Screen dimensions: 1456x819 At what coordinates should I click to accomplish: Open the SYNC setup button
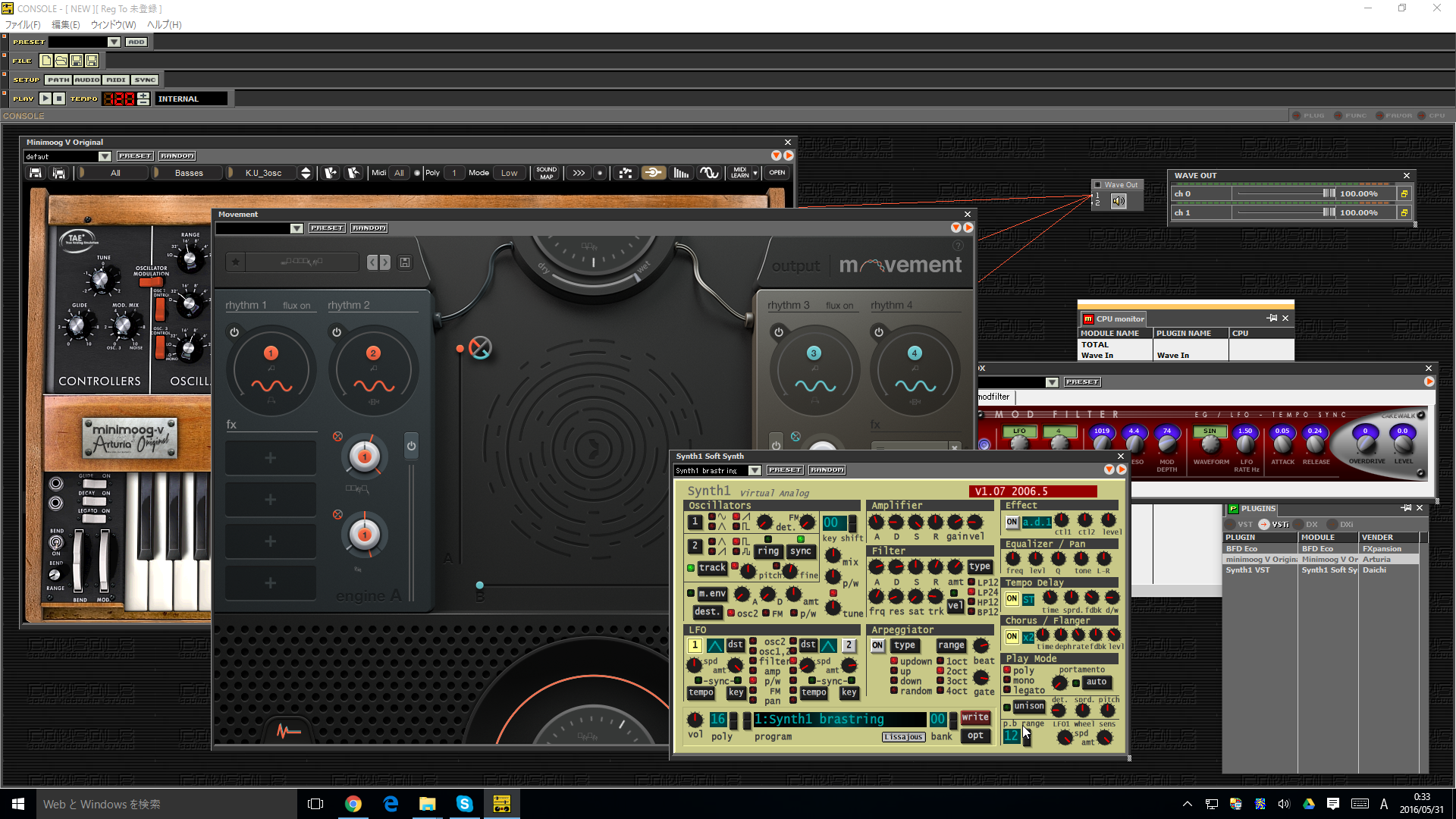click(x=145, y=80)
